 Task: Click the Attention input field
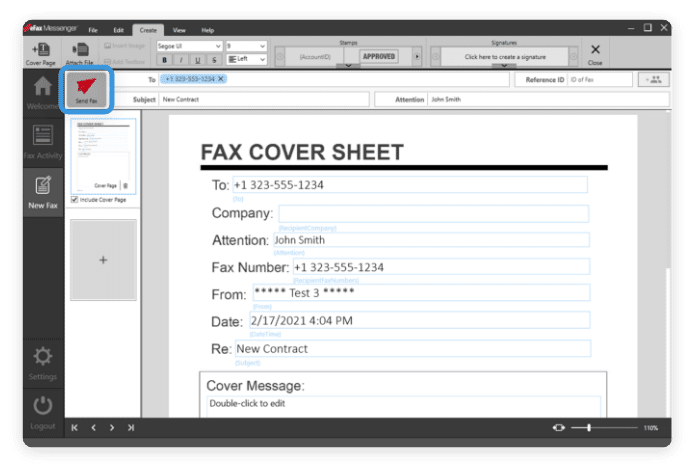click(549, 99)
